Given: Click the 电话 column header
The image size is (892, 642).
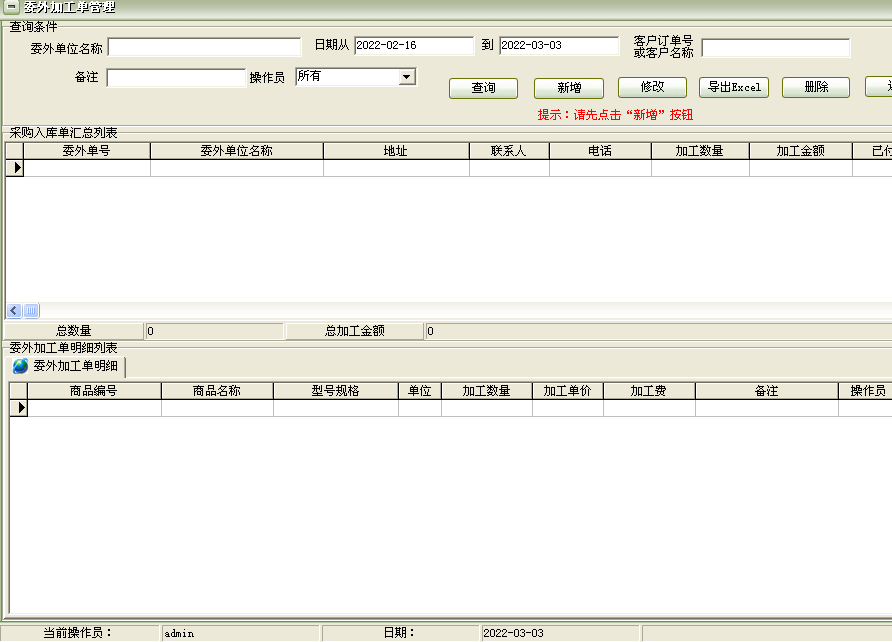Looking at the screenshot, I should [x=600, y=151].
